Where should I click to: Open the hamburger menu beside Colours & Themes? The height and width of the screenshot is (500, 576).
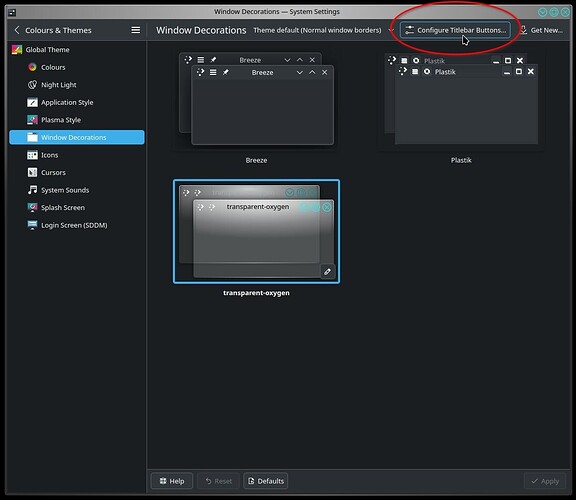click(136, 30)
